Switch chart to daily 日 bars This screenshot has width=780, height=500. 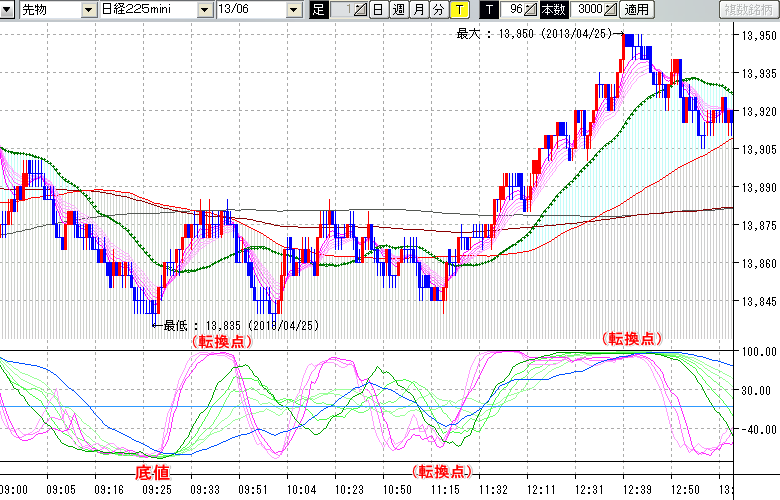(x=378, y=10)
